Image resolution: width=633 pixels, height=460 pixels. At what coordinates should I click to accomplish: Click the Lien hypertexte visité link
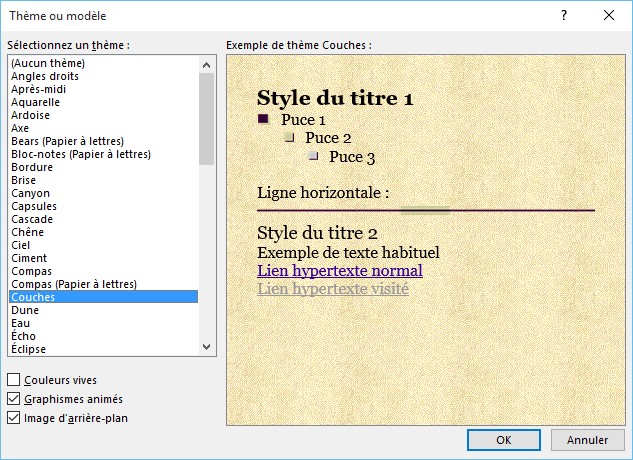[332, 289]
